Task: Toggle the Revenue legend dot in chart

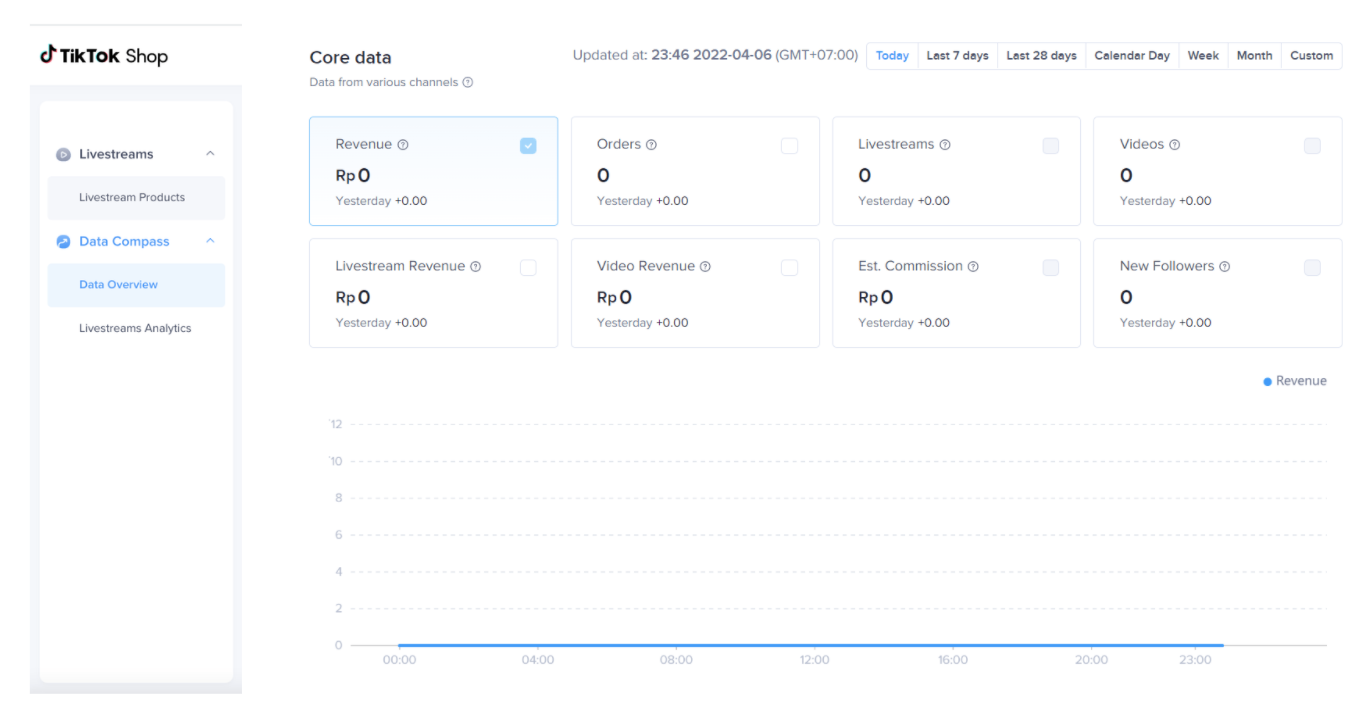Action: coord(1268,381)
